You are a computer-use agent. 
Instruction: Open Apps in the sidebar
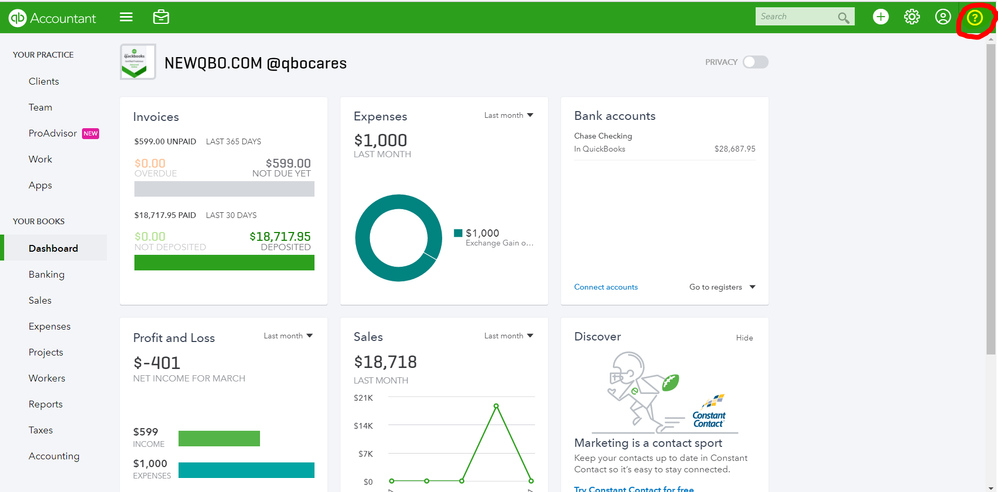click(40, 185)
